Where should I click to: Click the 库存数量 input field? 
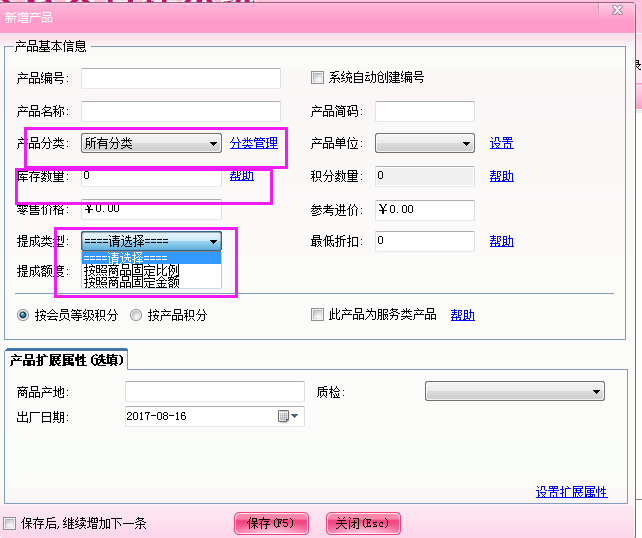(151, 178)
